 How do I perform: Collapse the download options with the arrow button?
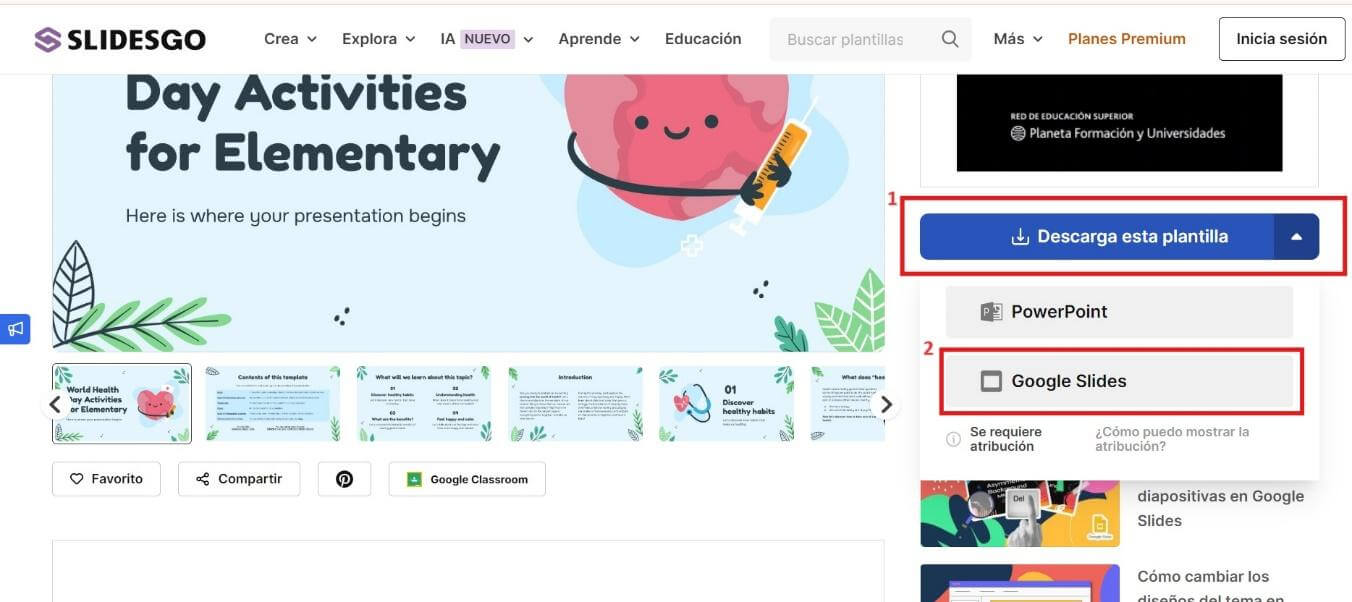pyautogui.click(x=1297, y=236)
